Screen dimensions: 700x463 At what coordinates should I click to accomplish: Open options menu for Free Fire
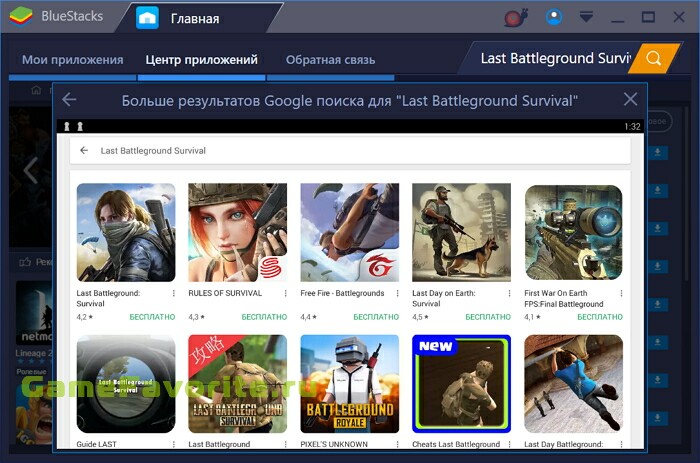click(x=397, y=293)
